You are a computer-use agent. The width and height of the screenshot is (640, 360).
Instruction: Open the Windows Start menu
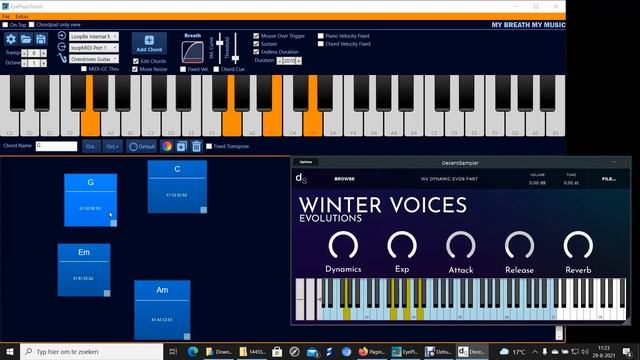pos(10,351)
